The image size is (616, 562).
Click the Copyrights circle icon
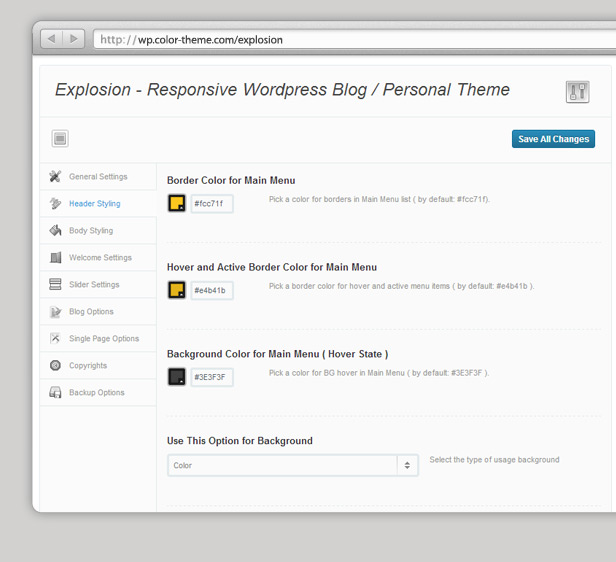(55, 365)
